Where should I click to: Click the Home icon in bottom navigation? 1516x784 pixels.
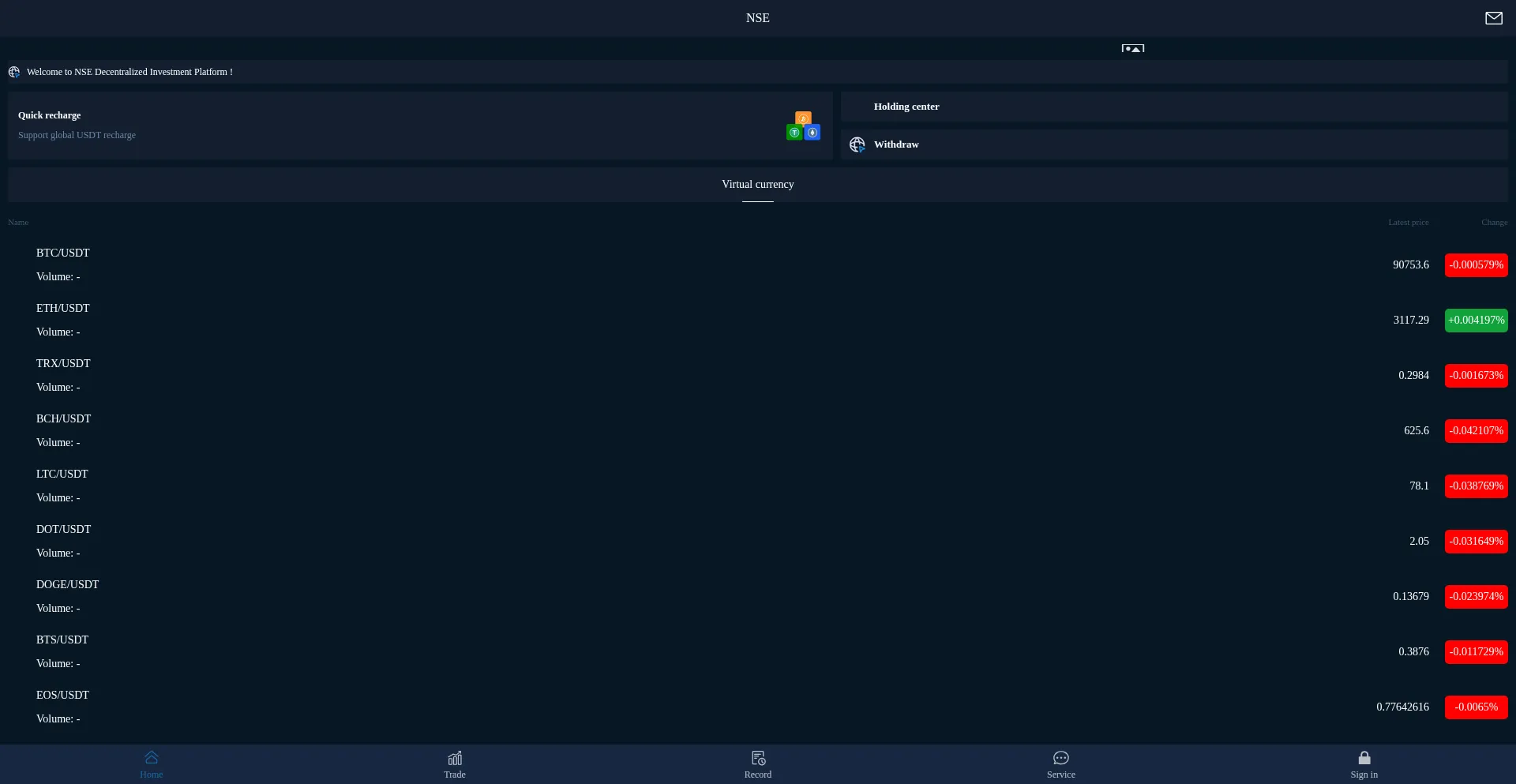(152, 758)
